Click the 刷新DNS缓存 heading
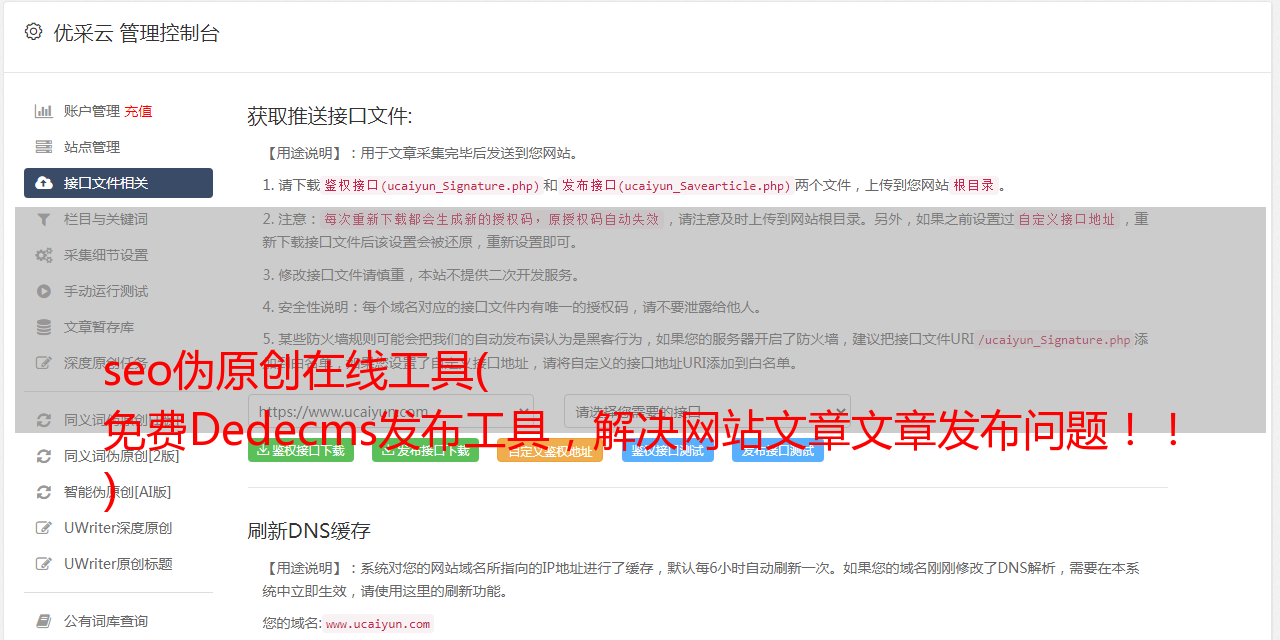 pyautogui.click(x=309, y=530)
